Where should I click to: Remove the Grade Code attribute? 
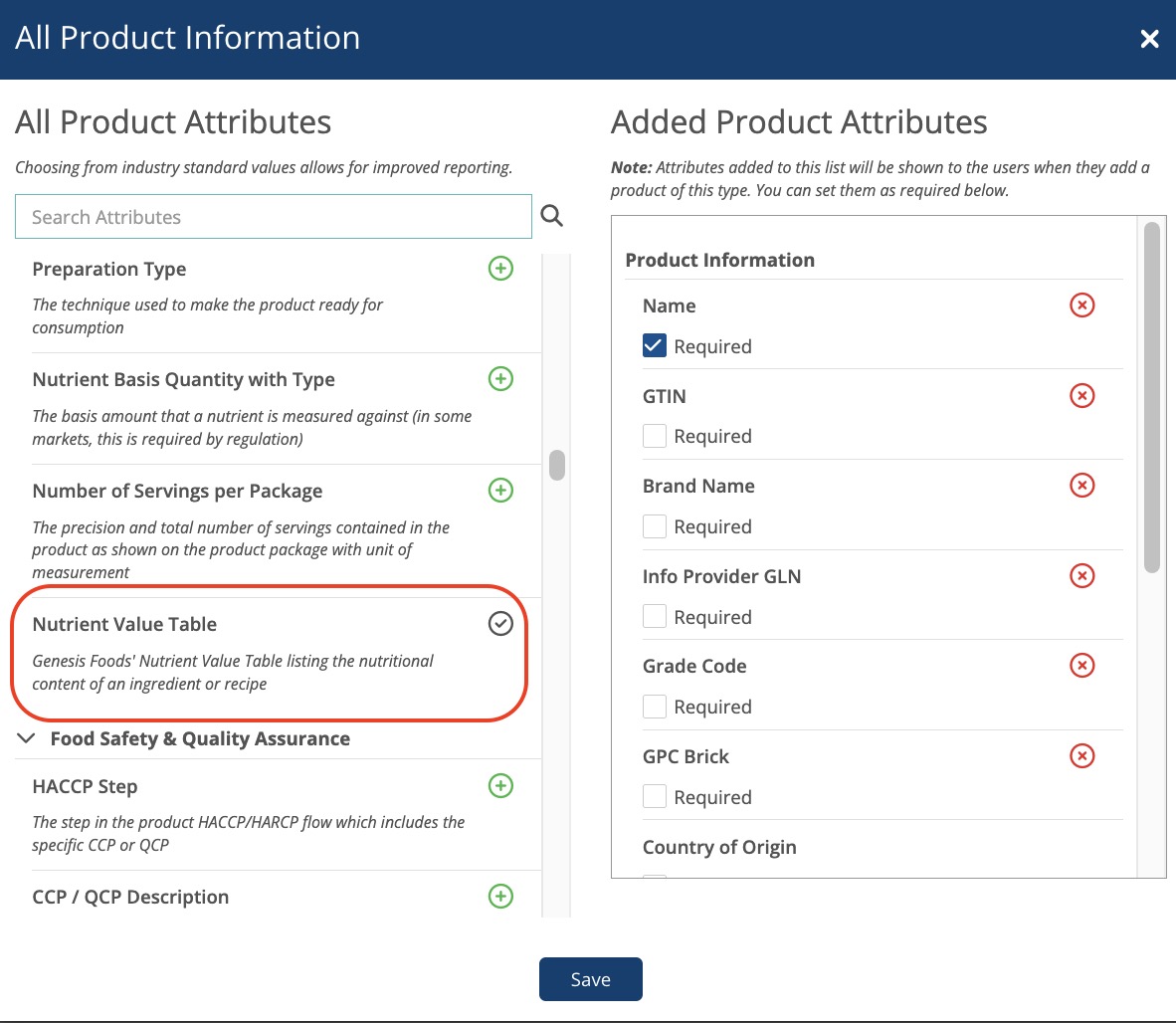click(x=1081, y=666)
